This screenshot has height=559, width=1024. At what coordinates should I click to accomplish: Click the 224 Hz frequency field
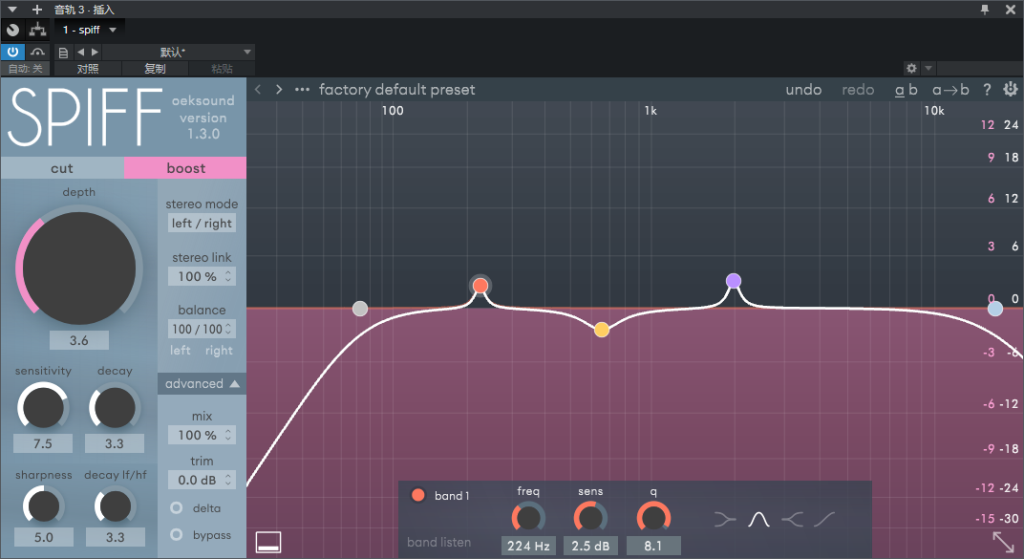pyautogui.click(x=528, y=546)
